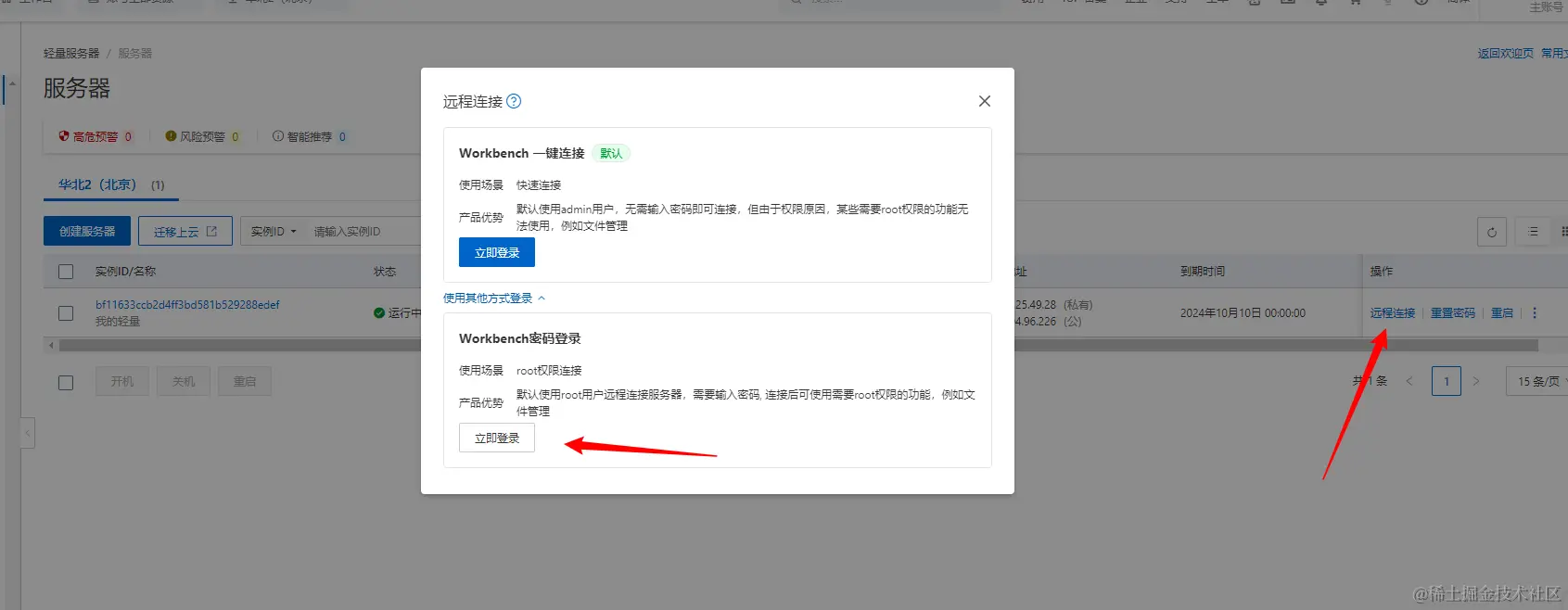Click the 到期时间 column header

tap(1203, 272)
